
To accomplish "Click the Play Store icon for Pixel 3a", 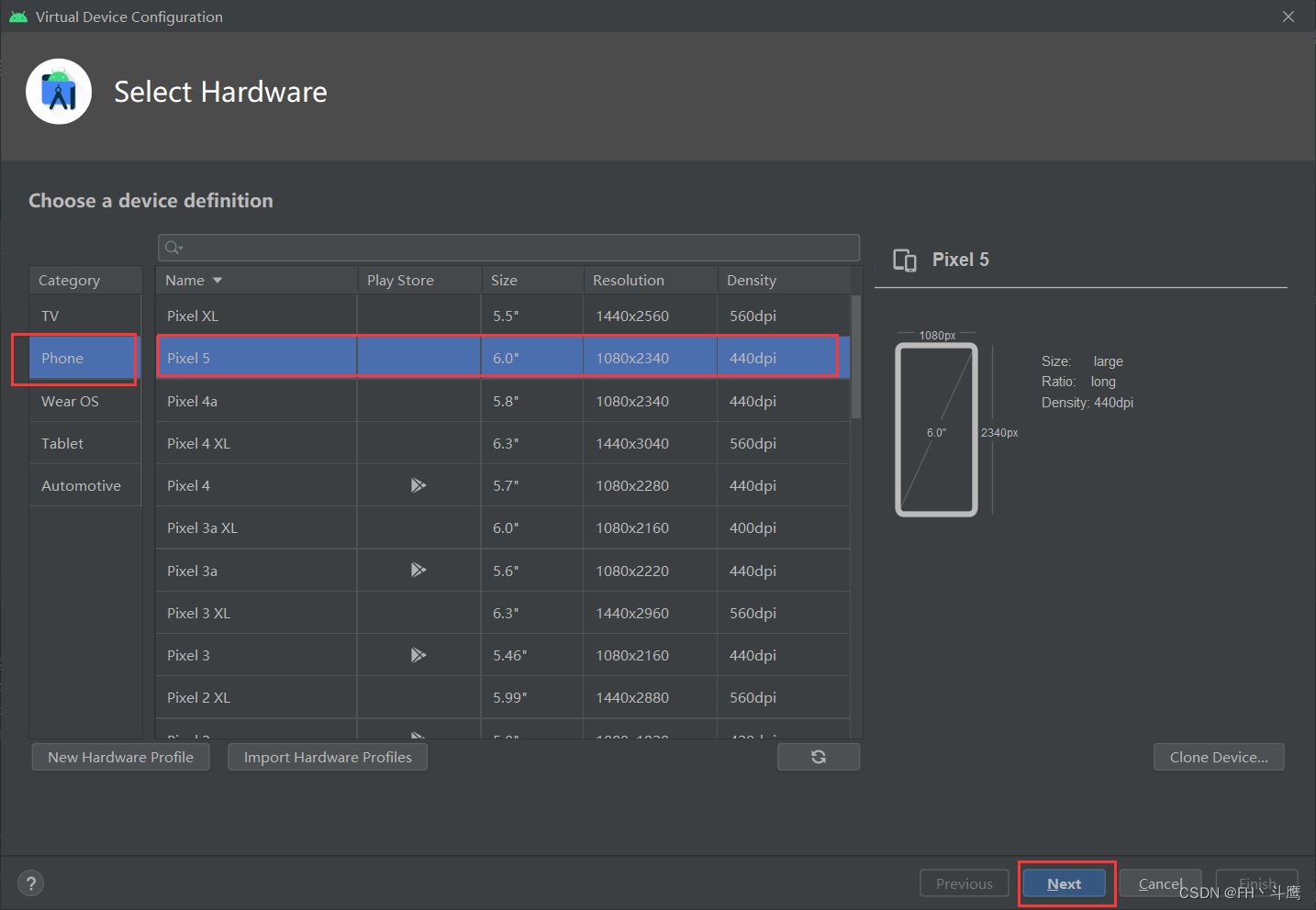I will (x=418, y=570).
